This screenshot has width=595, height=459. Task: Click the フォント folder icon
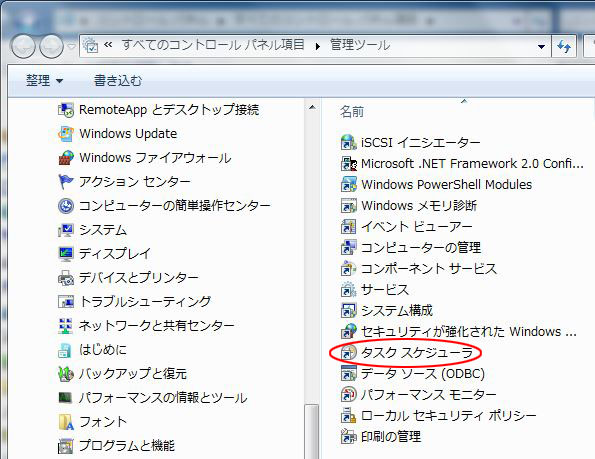click(66, 422)
